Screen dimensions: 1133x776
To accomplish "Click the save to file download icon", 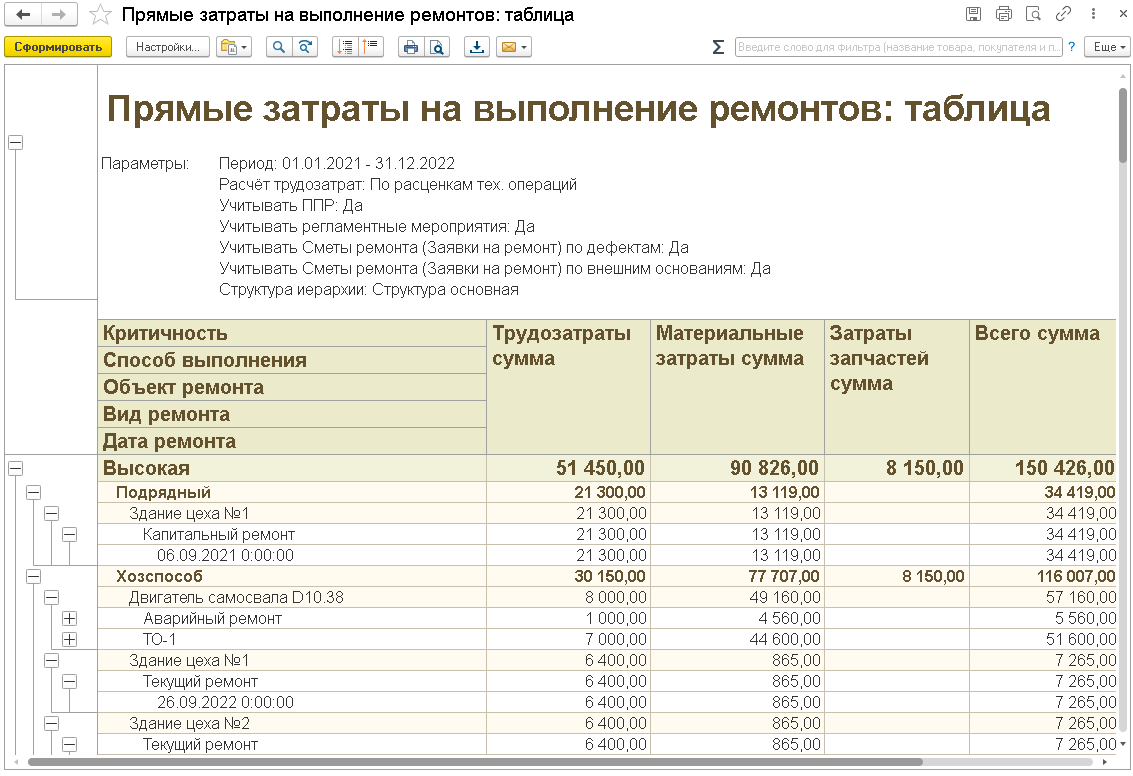I will 477,47.
